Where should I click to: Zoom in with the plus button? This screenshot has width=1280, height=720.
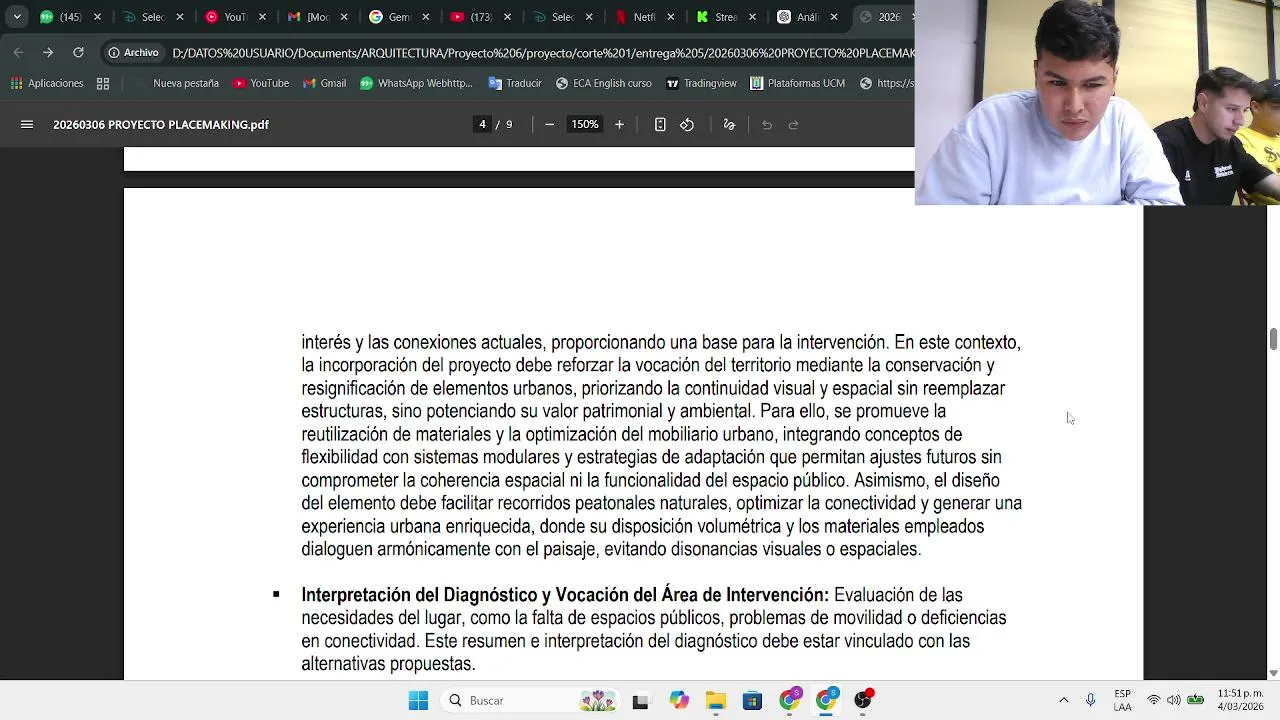click(x=619, y=125)
